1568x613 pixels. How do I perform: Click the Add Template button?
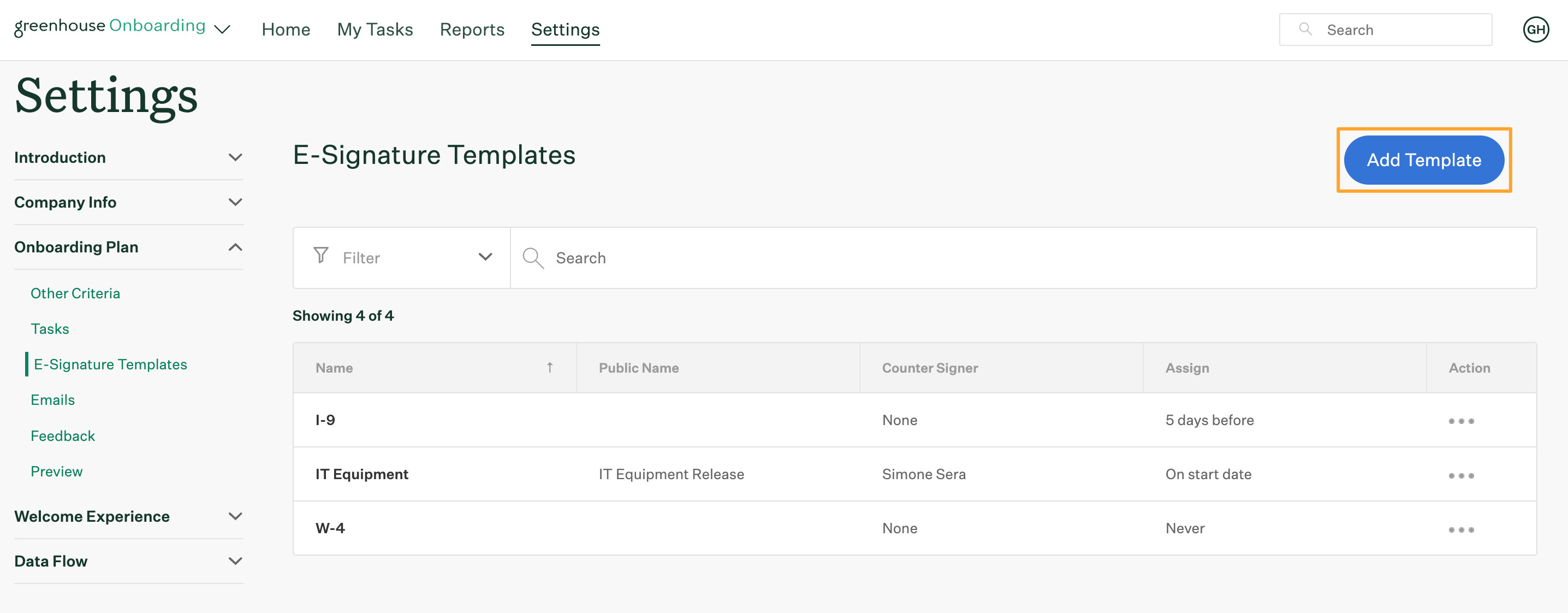point(1424,160)
